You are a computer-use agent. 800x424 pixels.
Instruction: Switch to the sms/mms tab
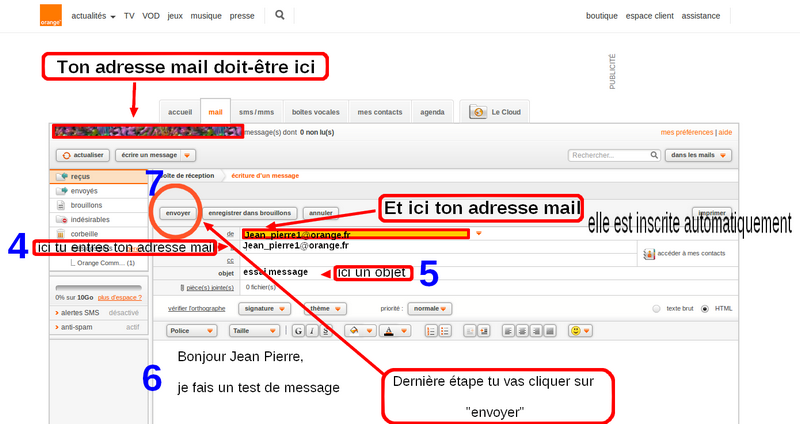(257, 112)
